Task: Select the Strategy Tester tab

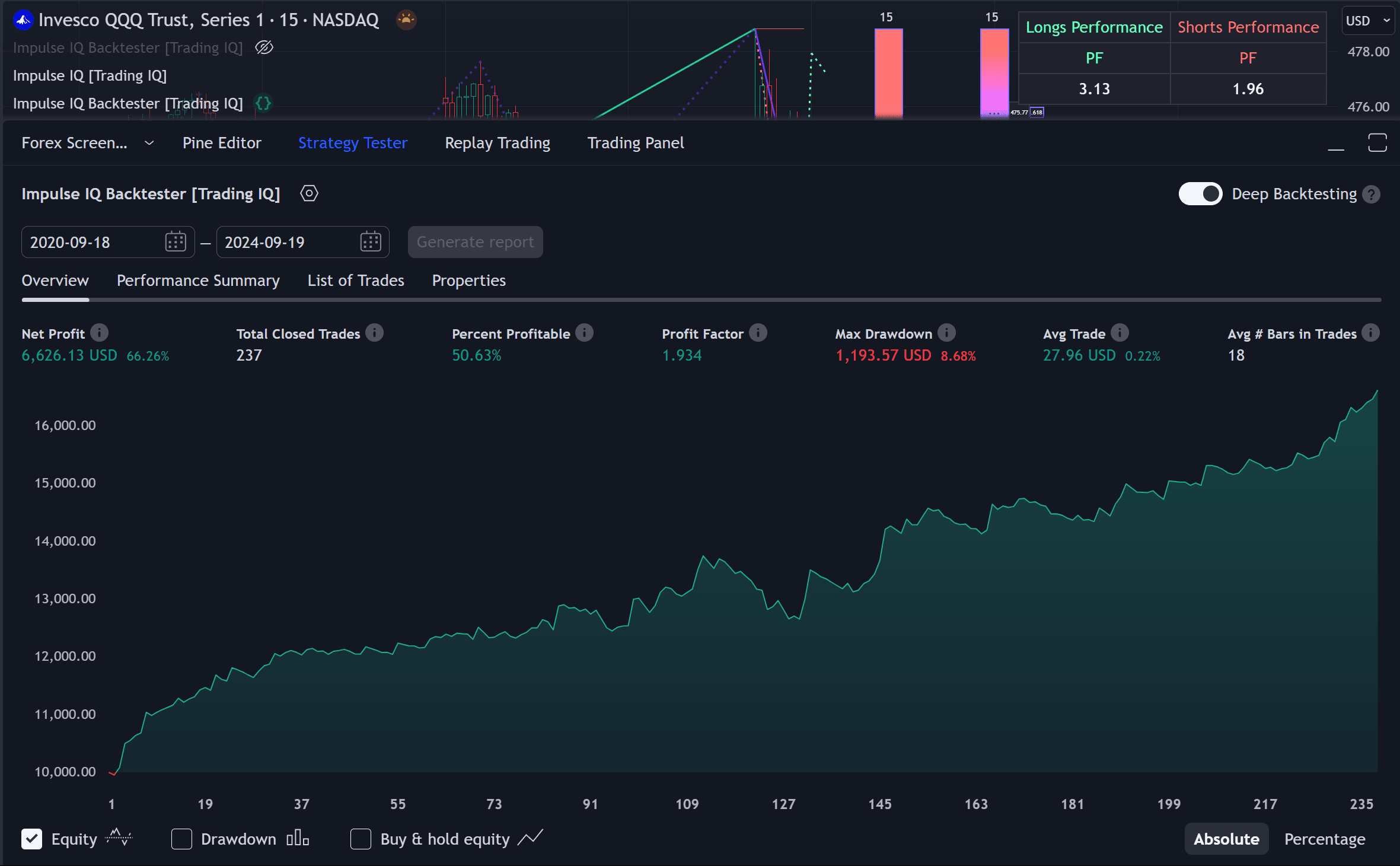Action: [x=353, y=143]
